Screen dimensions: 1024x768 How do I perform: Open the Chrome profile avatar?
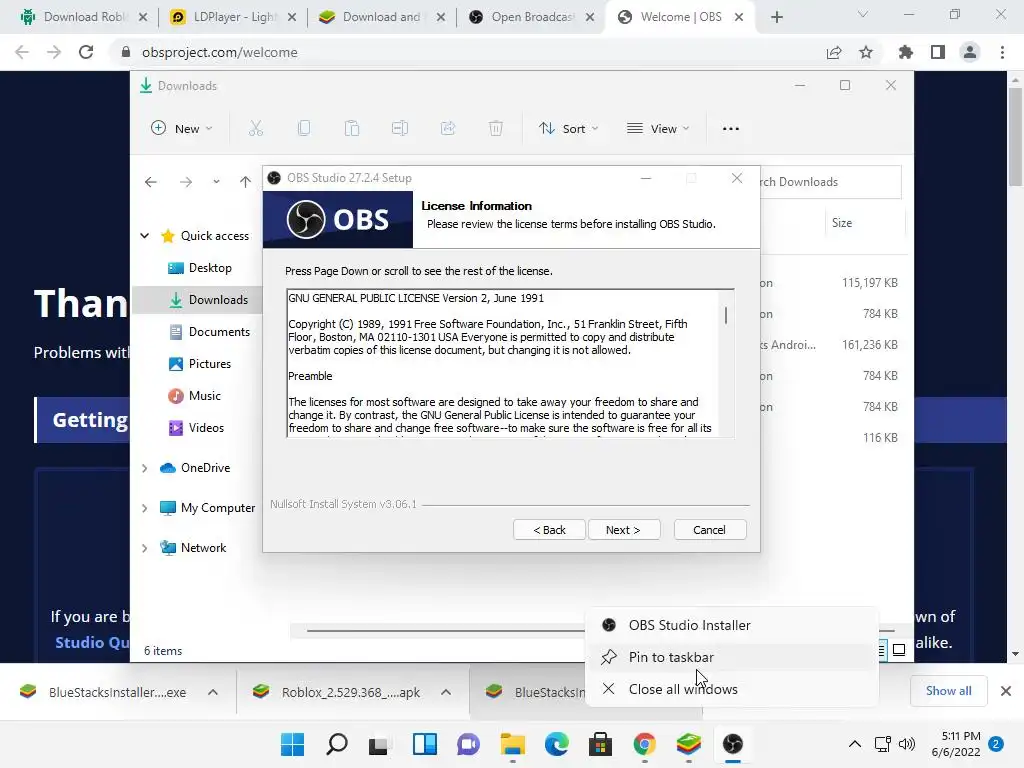click(970, 52)
